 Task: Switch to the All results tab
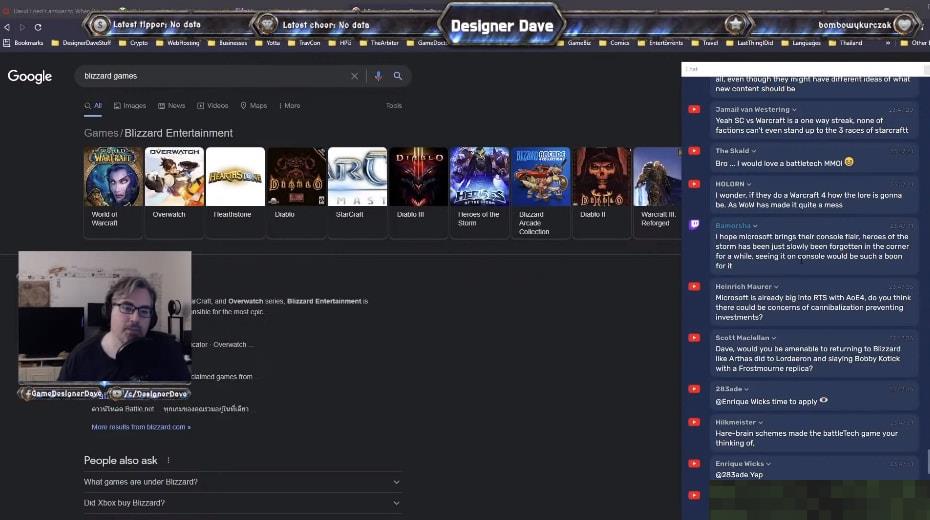[93, 106]
